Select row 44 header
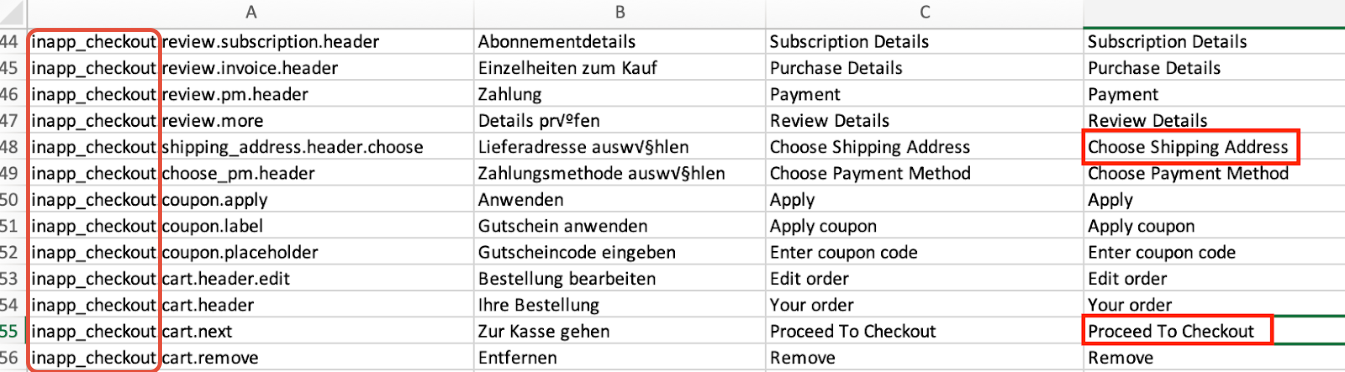Viewport: 1345px width, 372px height. pos(13,42)
